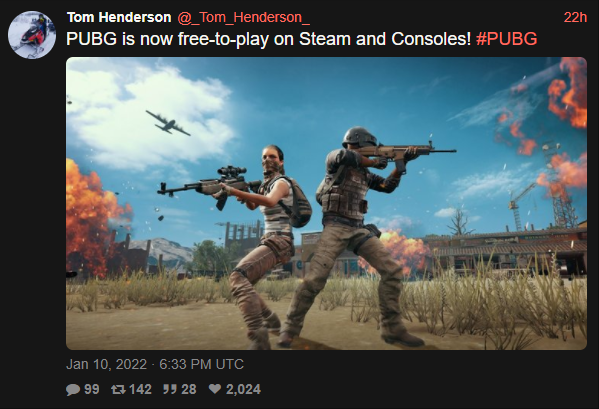Click the tweet text about PUBG free-to-play

[x=269, y=39]
